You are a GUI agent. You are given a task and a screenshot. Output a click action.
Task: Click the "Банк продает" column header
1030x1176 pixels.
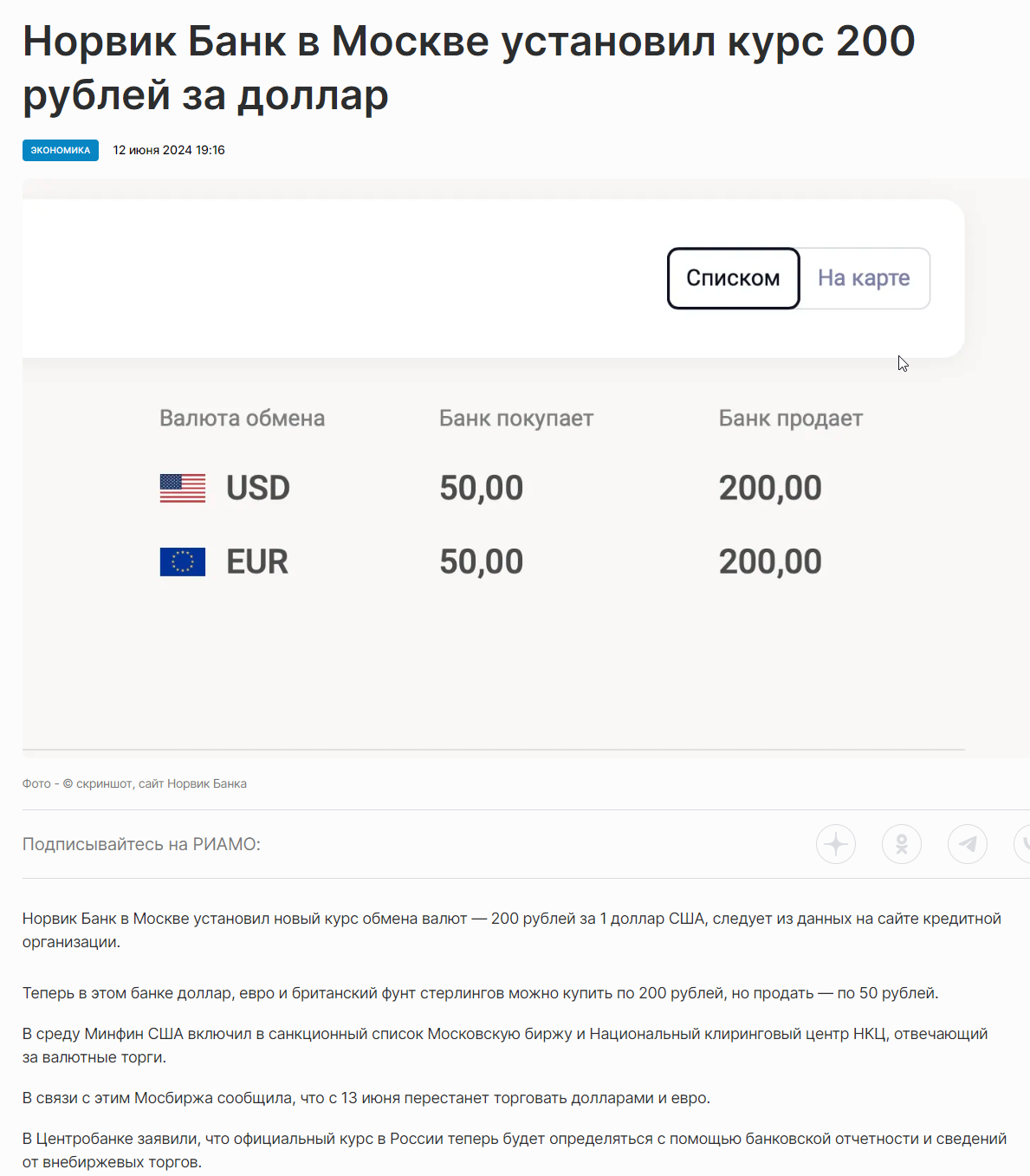pyautogui.click(x=790, y=419)
